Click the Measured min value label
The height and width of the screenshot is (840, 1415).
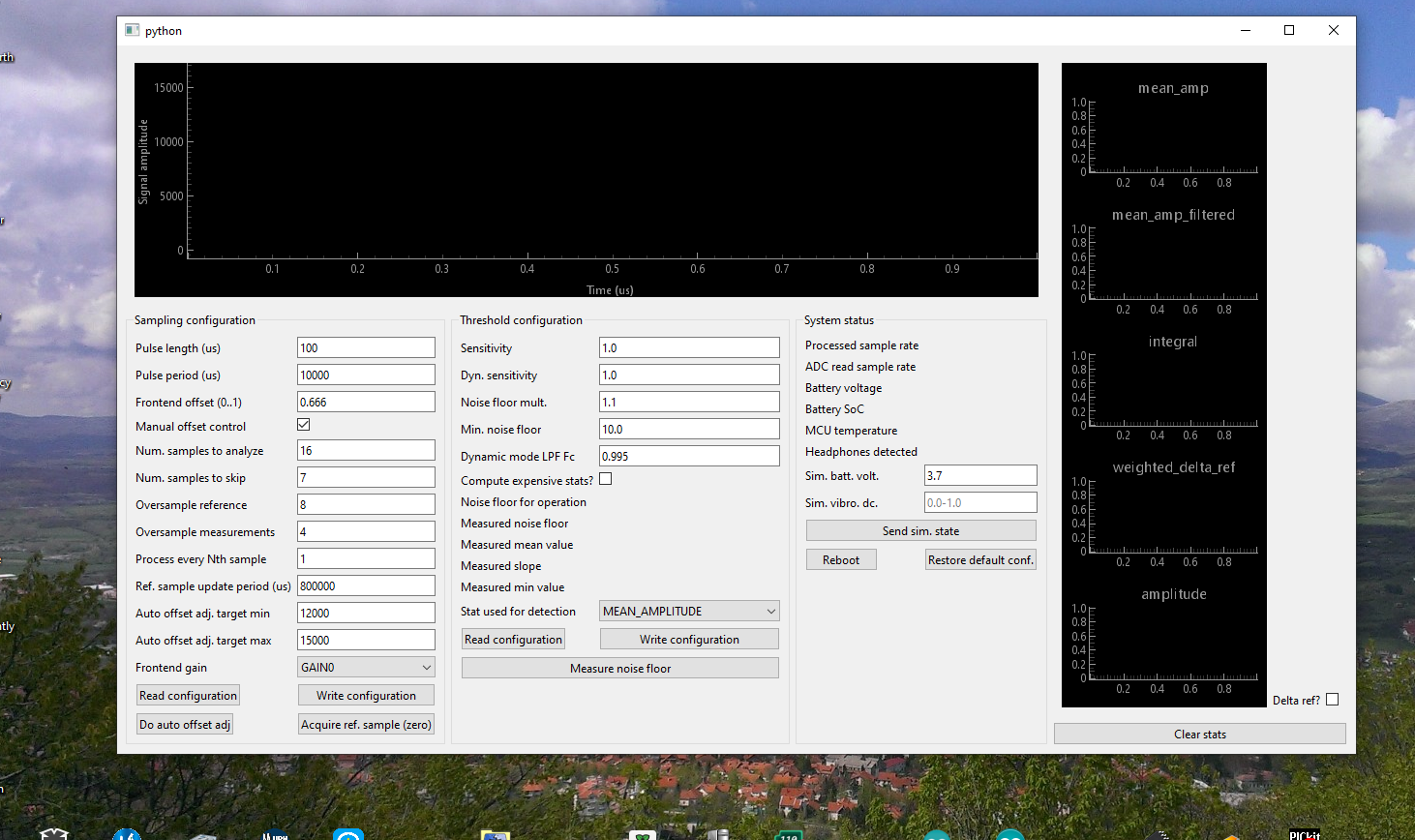click(513, 587)
